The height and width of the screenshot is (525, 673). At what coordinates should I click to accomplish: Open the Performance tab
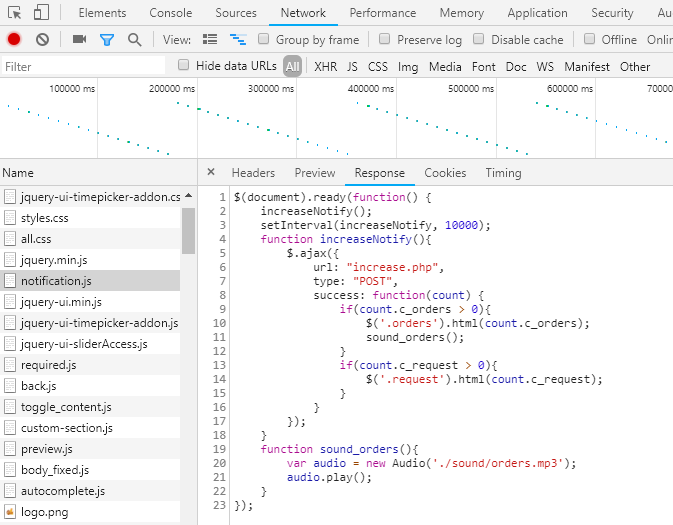point(382,13)
